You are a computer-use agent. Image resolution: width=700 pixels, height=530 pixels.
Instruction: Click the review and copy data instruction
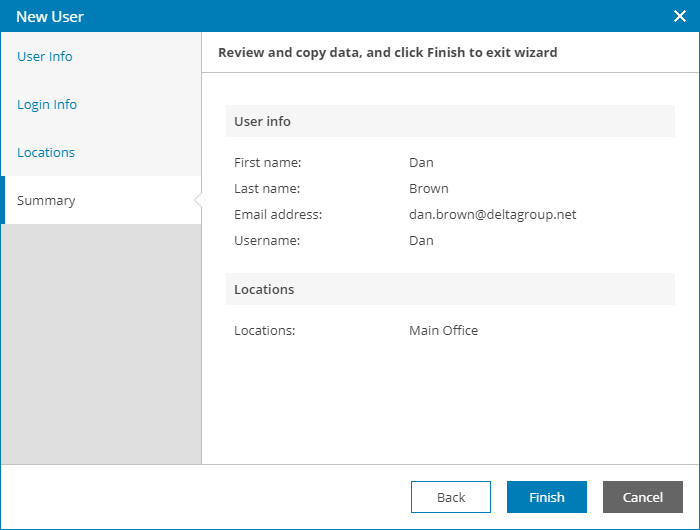[x=387, y=52]
